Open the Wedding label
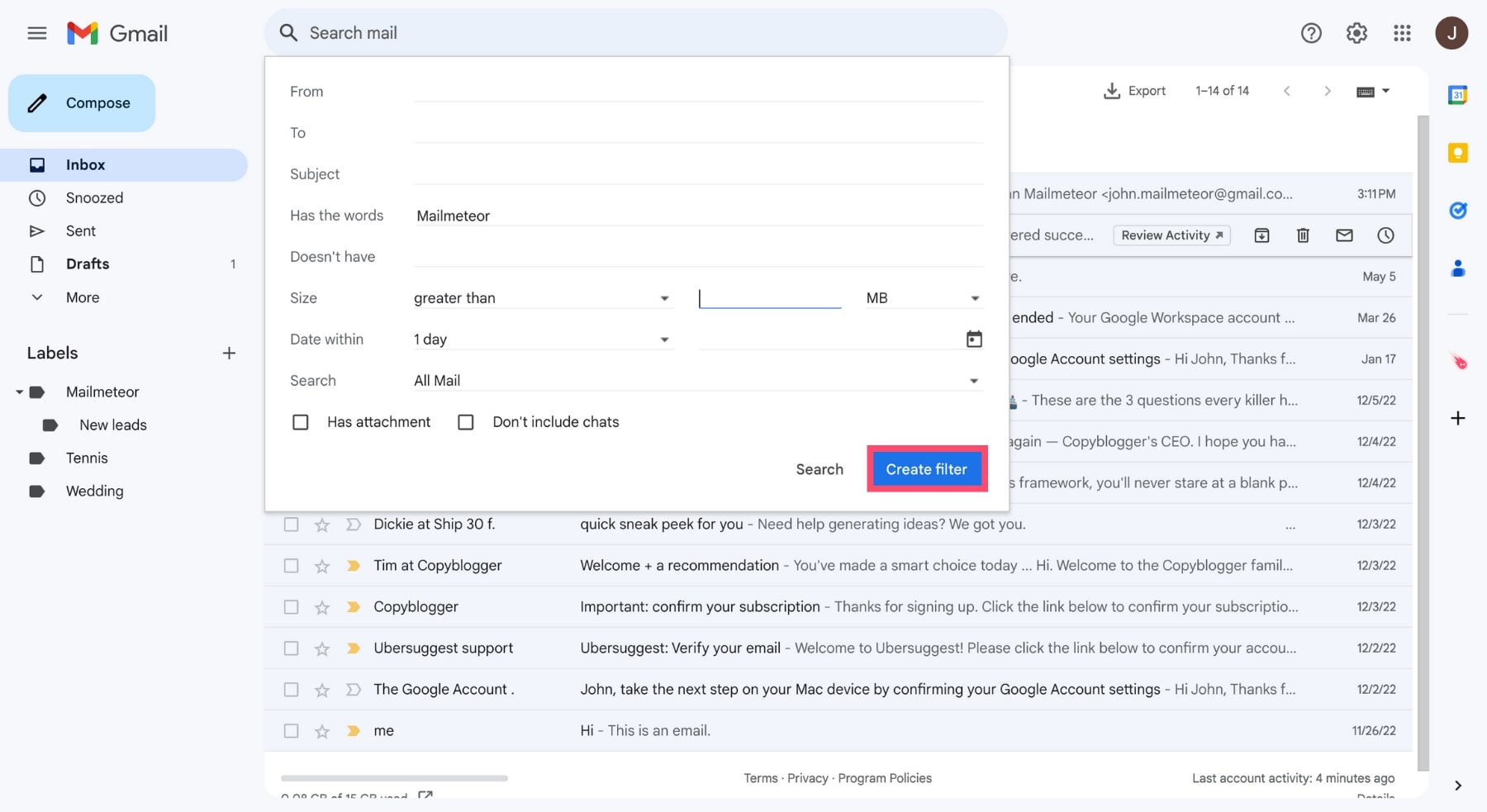 tap(94, 491)
